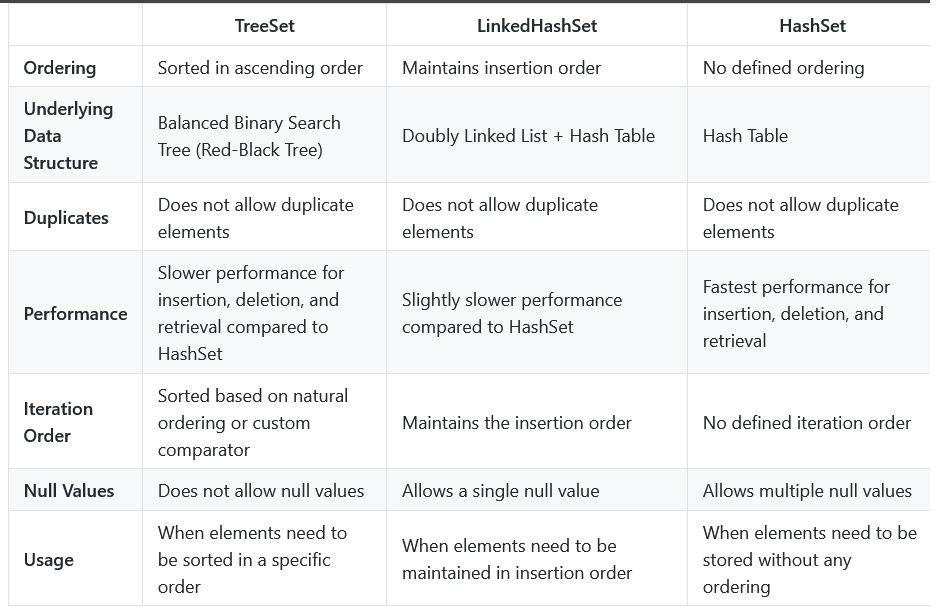Select the Performance row label
The width and height of the screenshot is (936, 610).
pyautogui.click(x=75, y=314)
